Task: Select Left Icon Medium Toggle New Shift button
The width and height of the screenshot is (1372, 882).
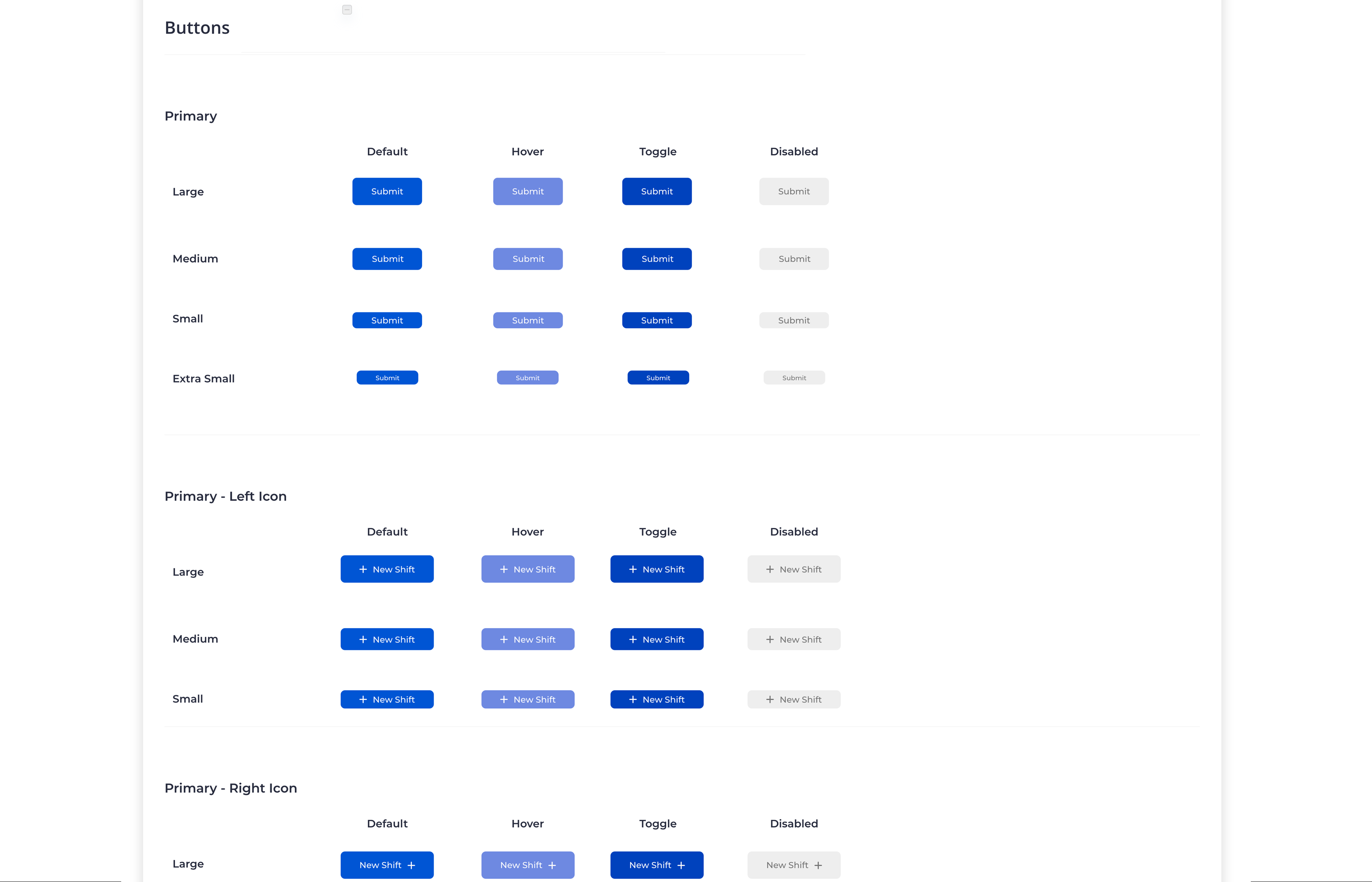Action: tap(657, 639)
